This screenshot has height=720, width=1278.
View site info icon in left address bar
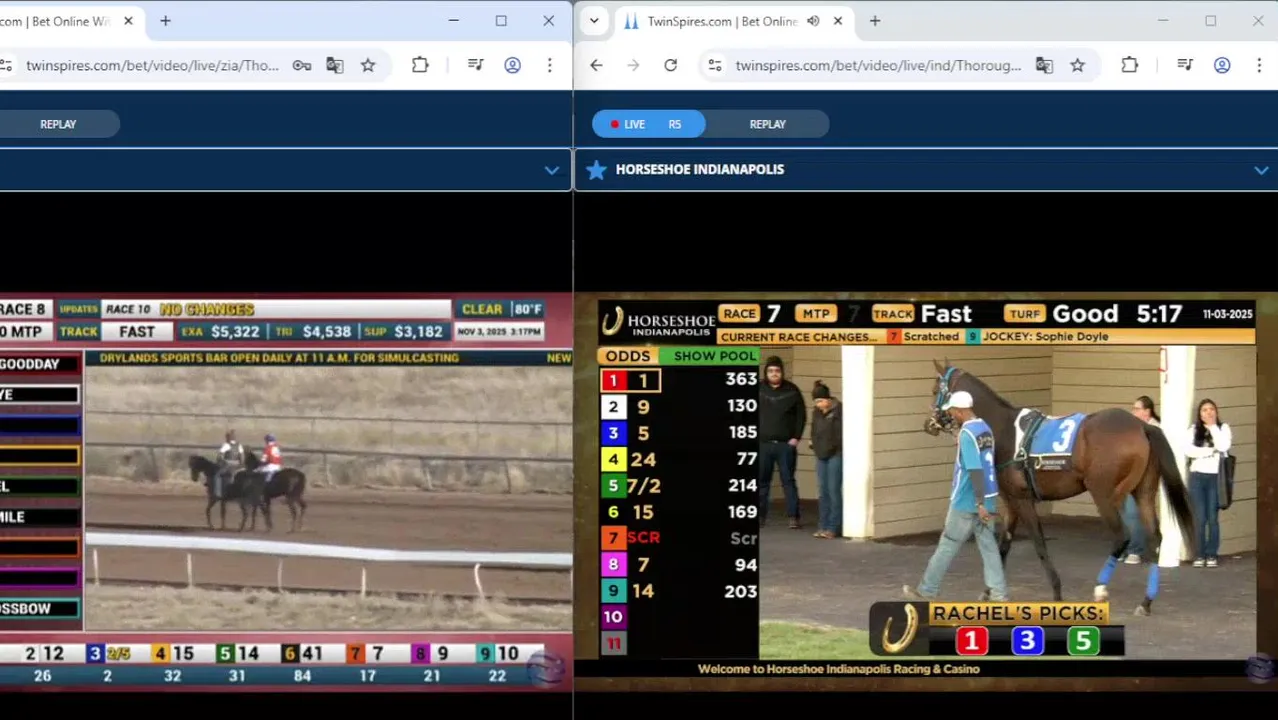pyautogui.click(x=6, y=65)
